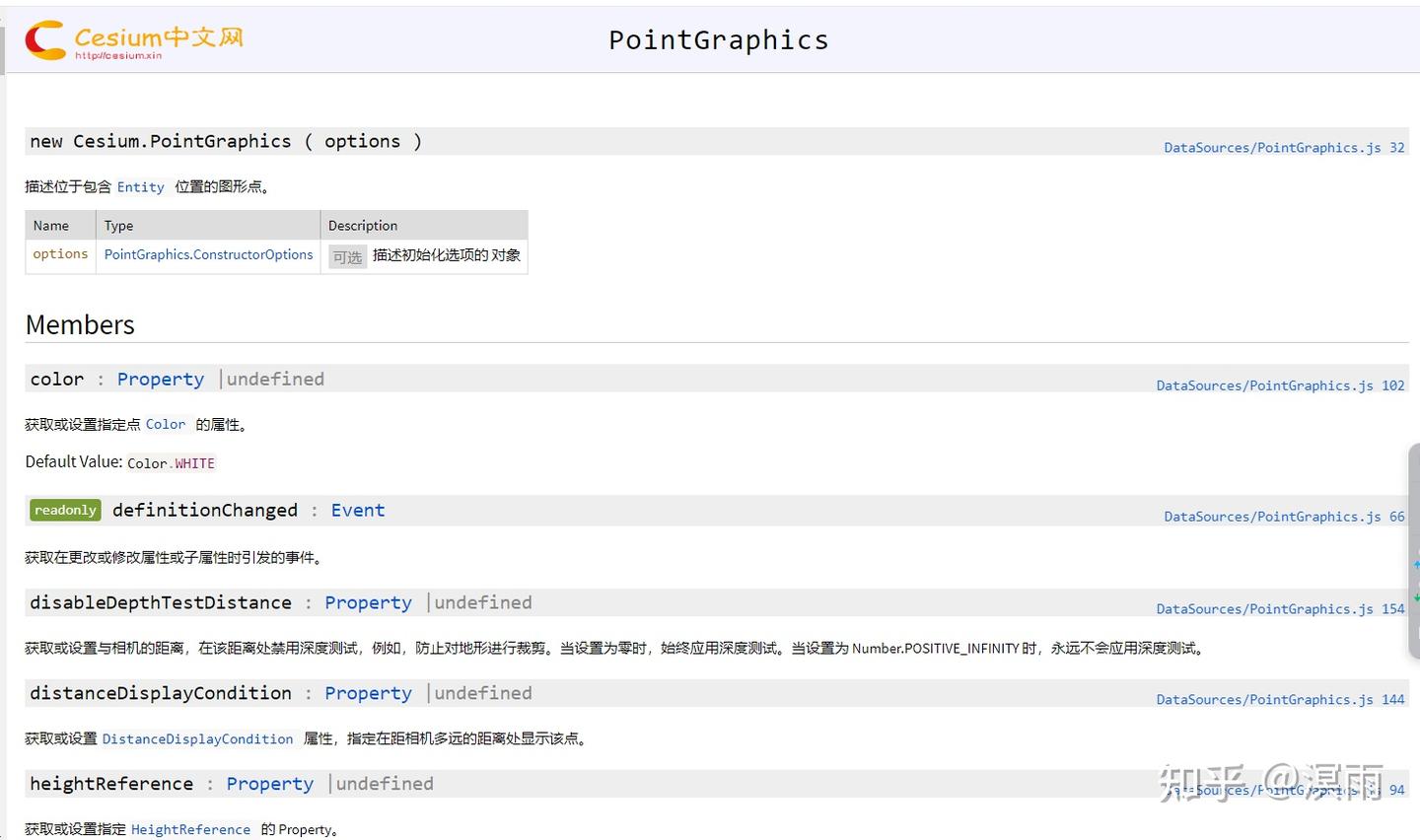
Task: Open source link PointGraphics.js line 154
Action: (x=1280, y=609)
